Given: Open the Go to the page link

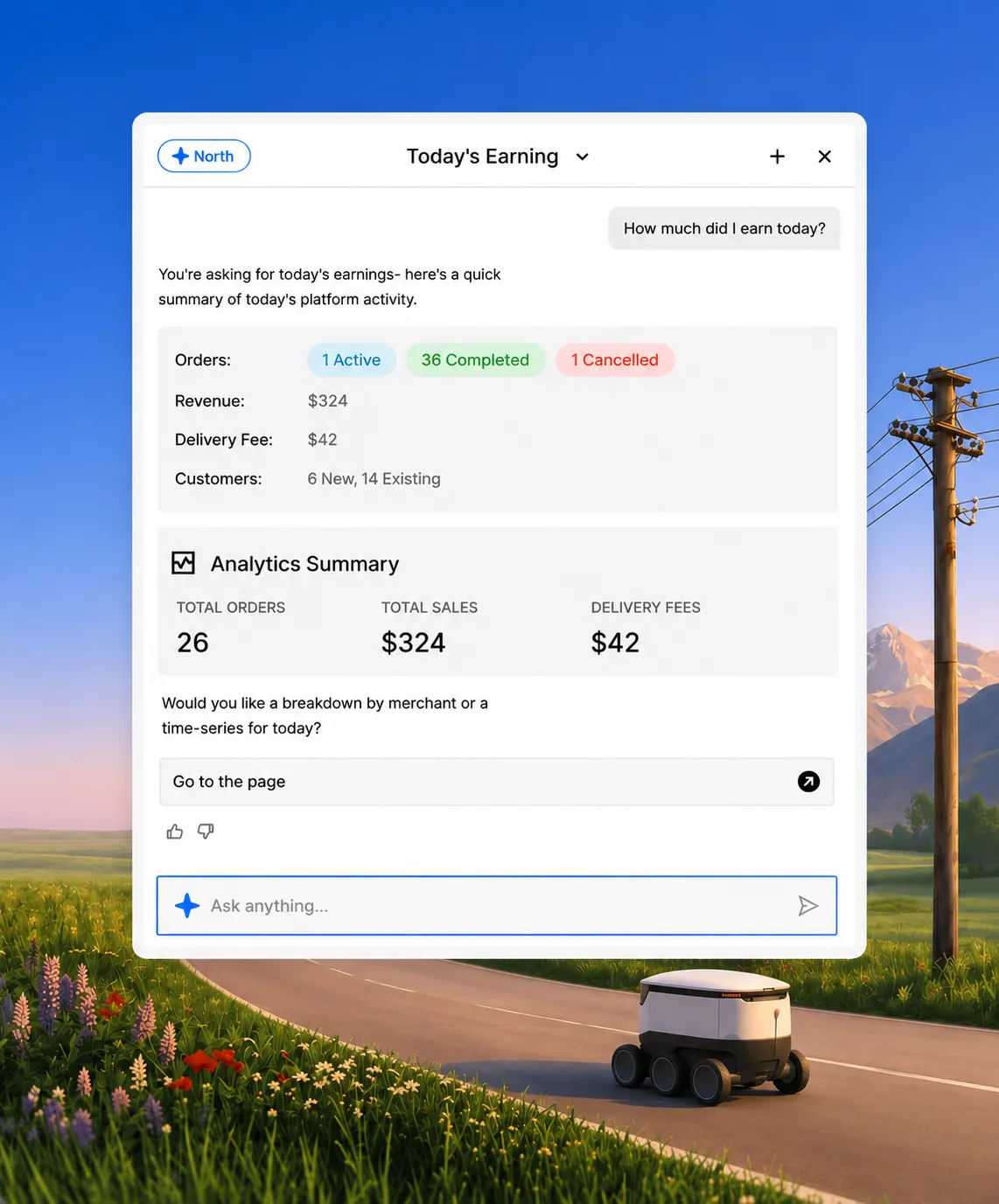Looking at the screenshot, I should click(497, 782).
